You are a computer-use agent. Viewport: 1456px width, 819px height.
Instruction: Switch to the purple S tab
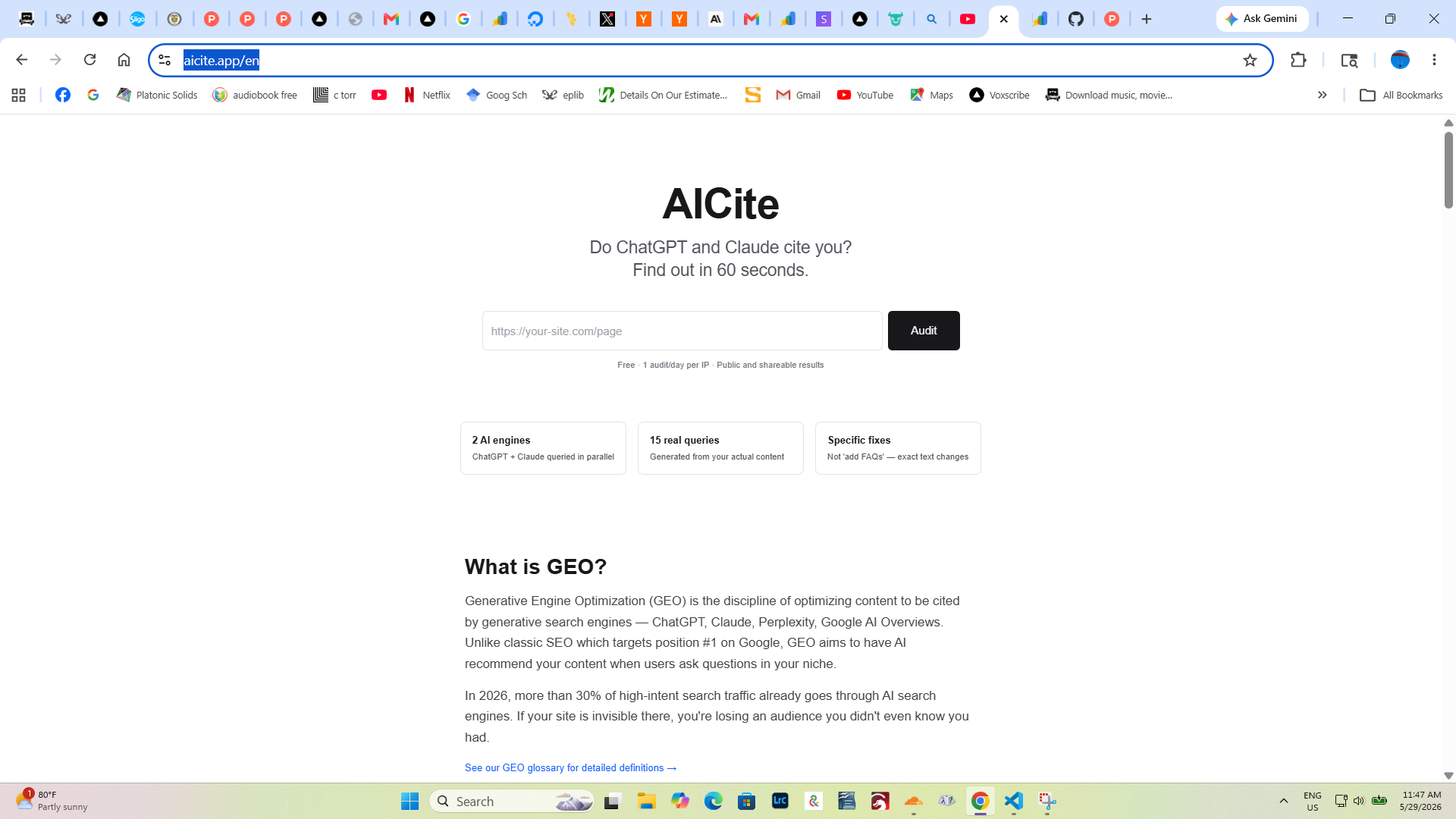(824, 19)
